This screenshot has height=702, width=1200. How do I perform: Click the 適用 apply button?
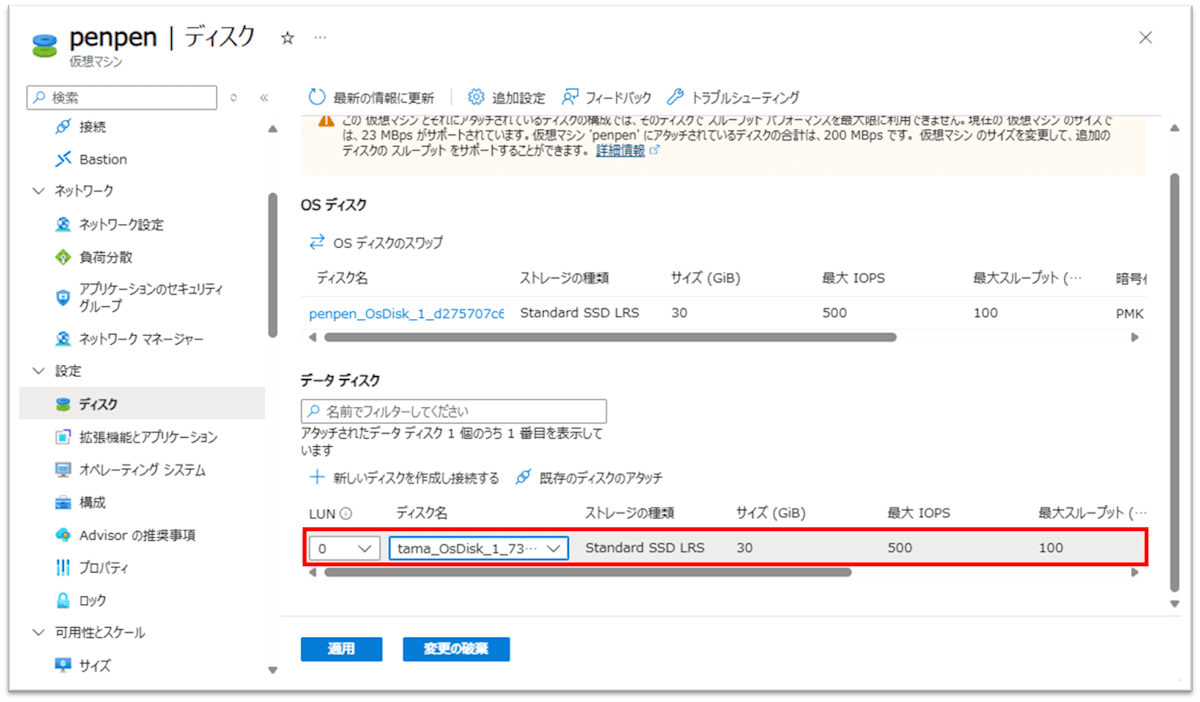tap(341, 649)
